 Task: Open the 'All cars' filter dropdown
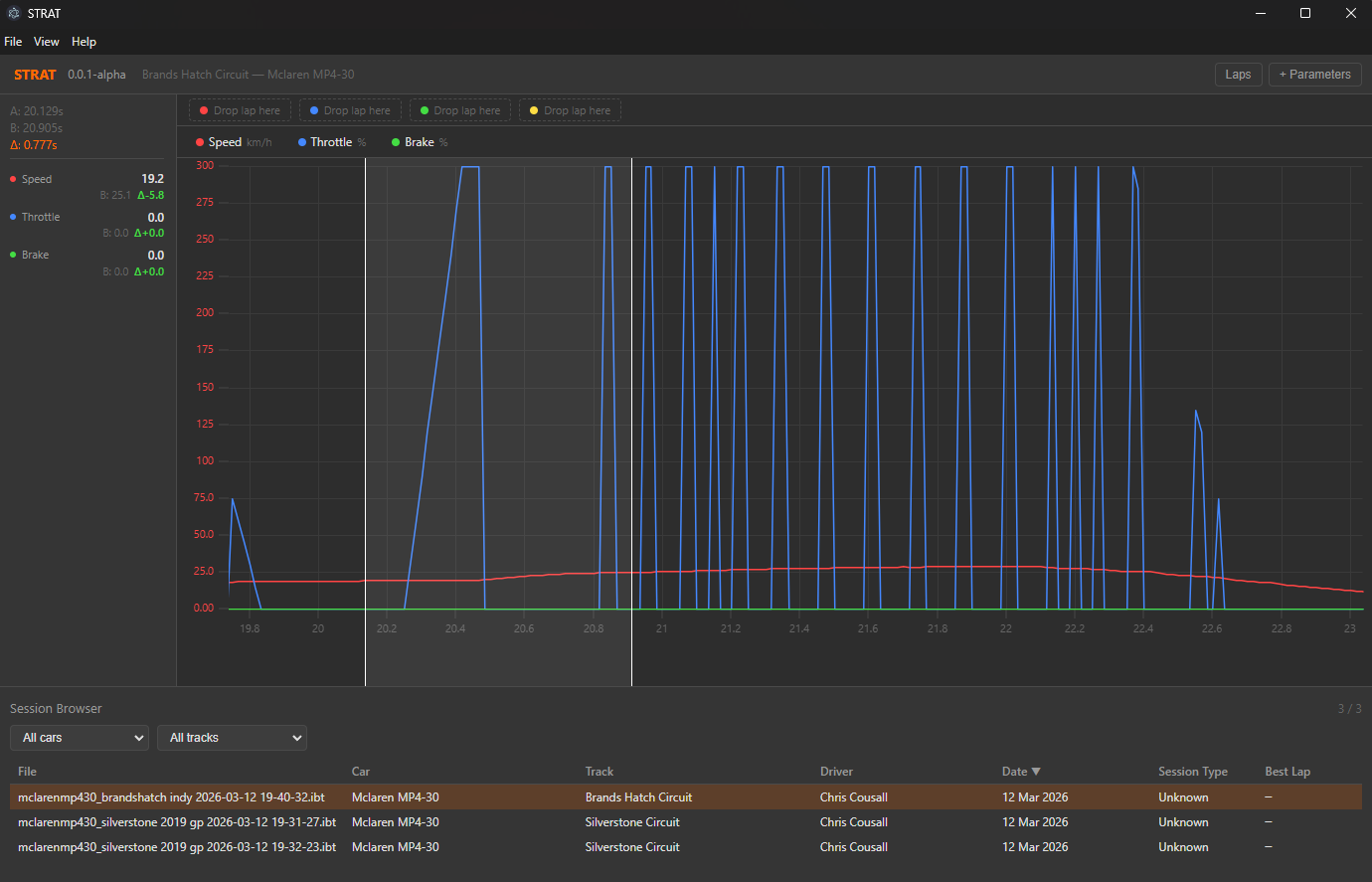[80, 738]
